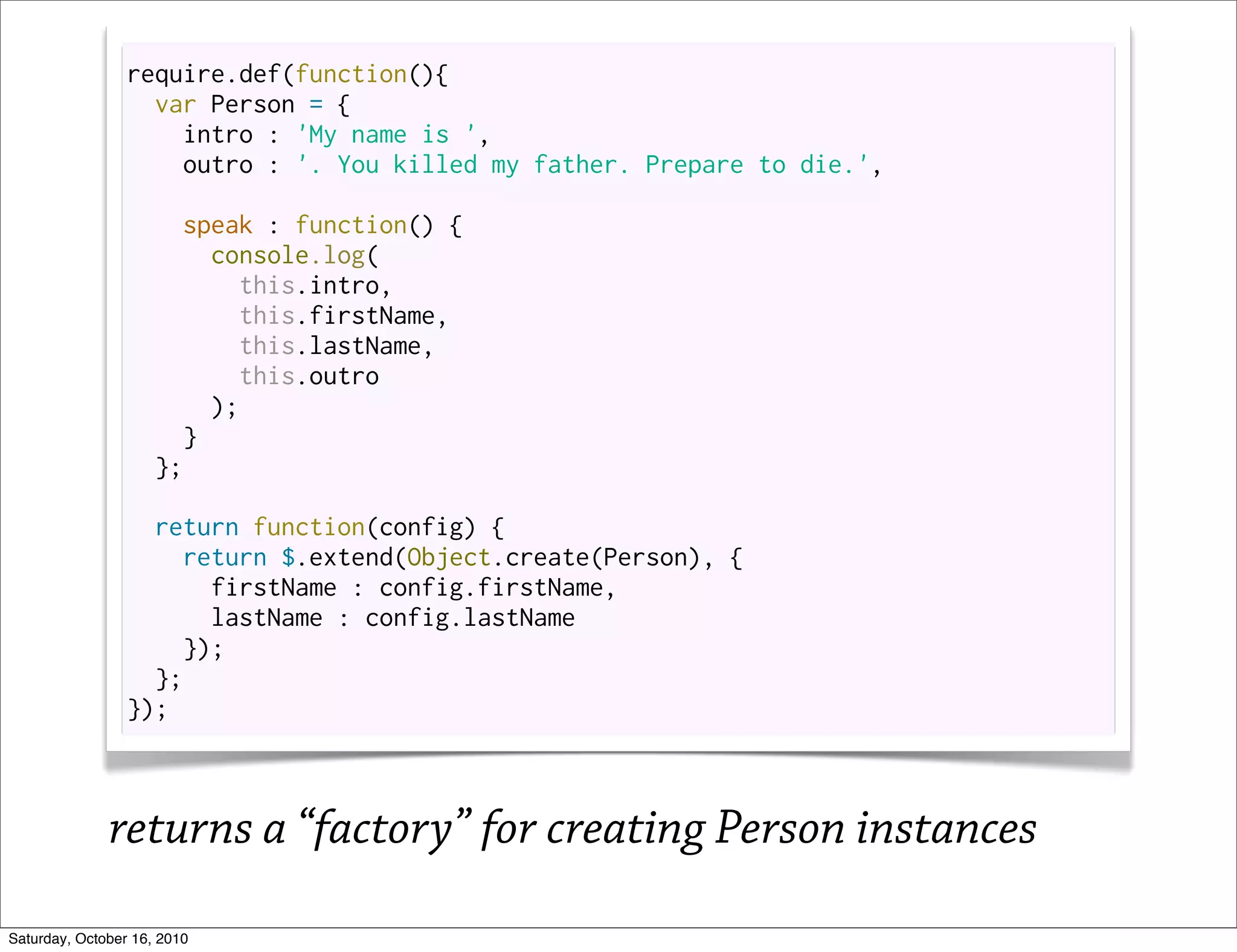The width and height of the screenshot is (1237, 952).
Task: Click the 'var' keyword before Person
Action: click(175, 105)
